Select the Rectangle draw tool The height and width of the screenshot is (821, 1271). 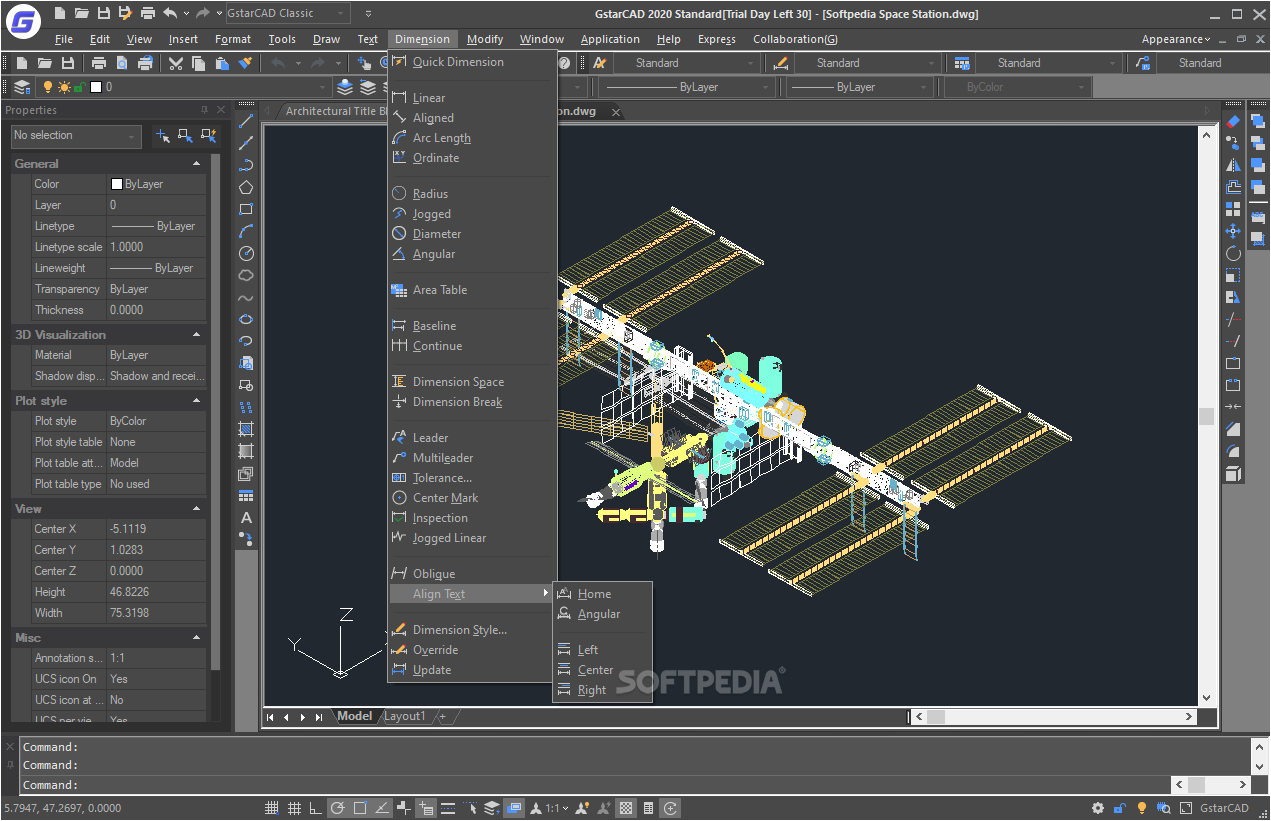pyautogui.click(x=246, y=209)
